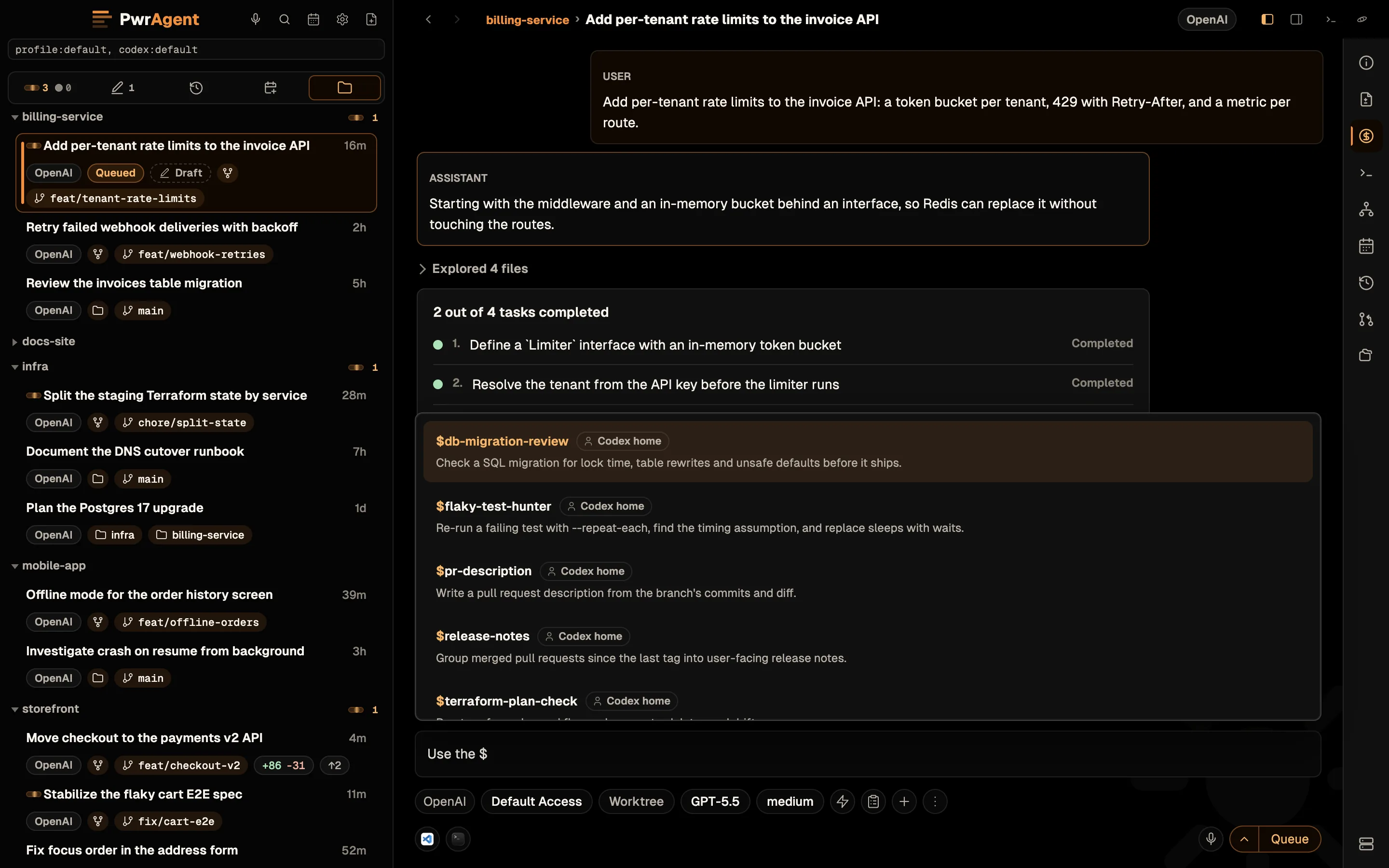1389x868 pixels.
Task: Open settings gear in the sidebar header
Action: pos(342,19)
